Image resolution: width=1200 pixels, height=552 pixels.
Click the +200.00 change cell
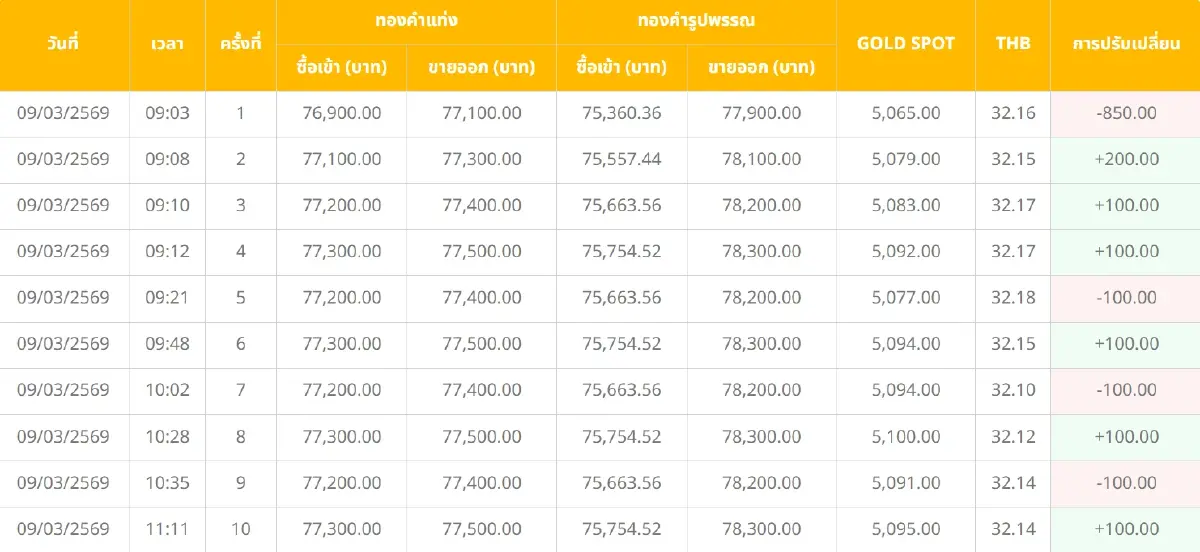[1126, 159]
